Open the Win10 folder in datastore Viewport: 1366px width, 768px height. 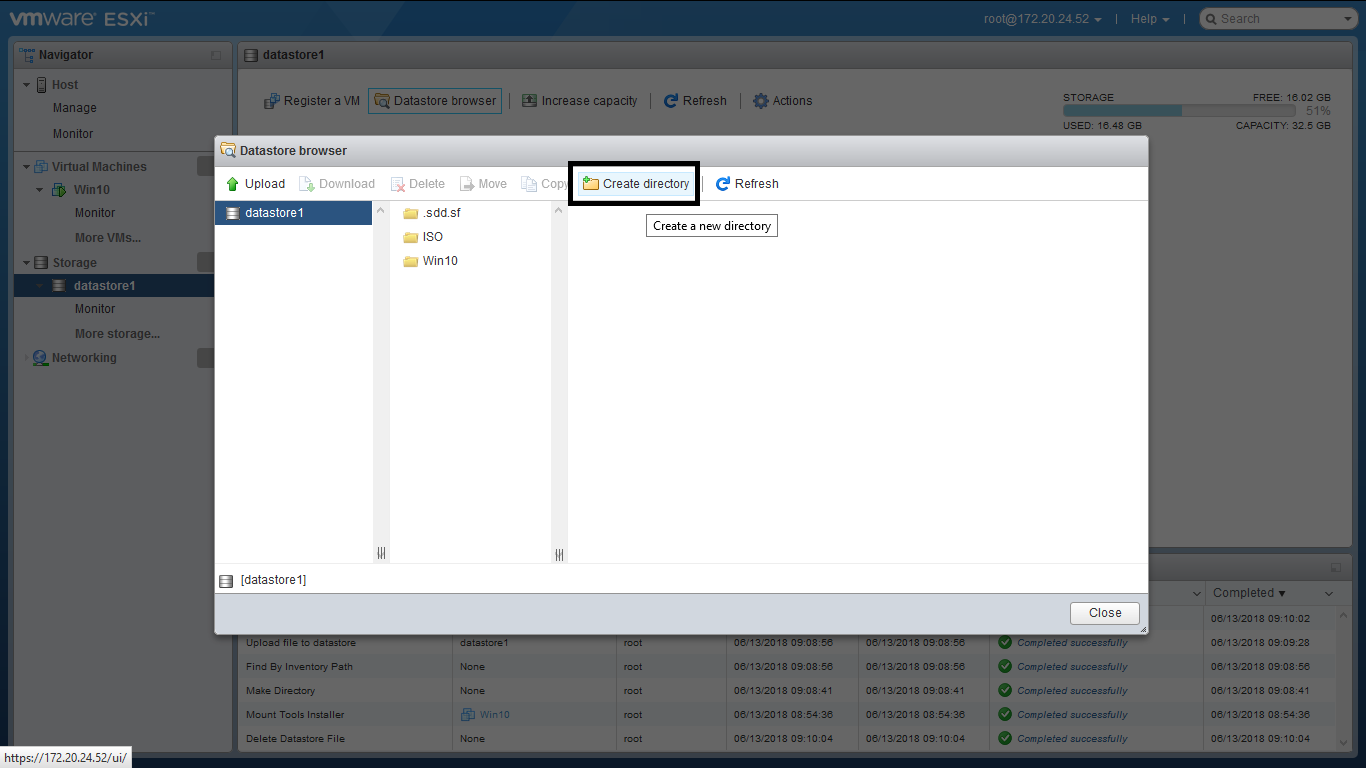coord(439,261)
